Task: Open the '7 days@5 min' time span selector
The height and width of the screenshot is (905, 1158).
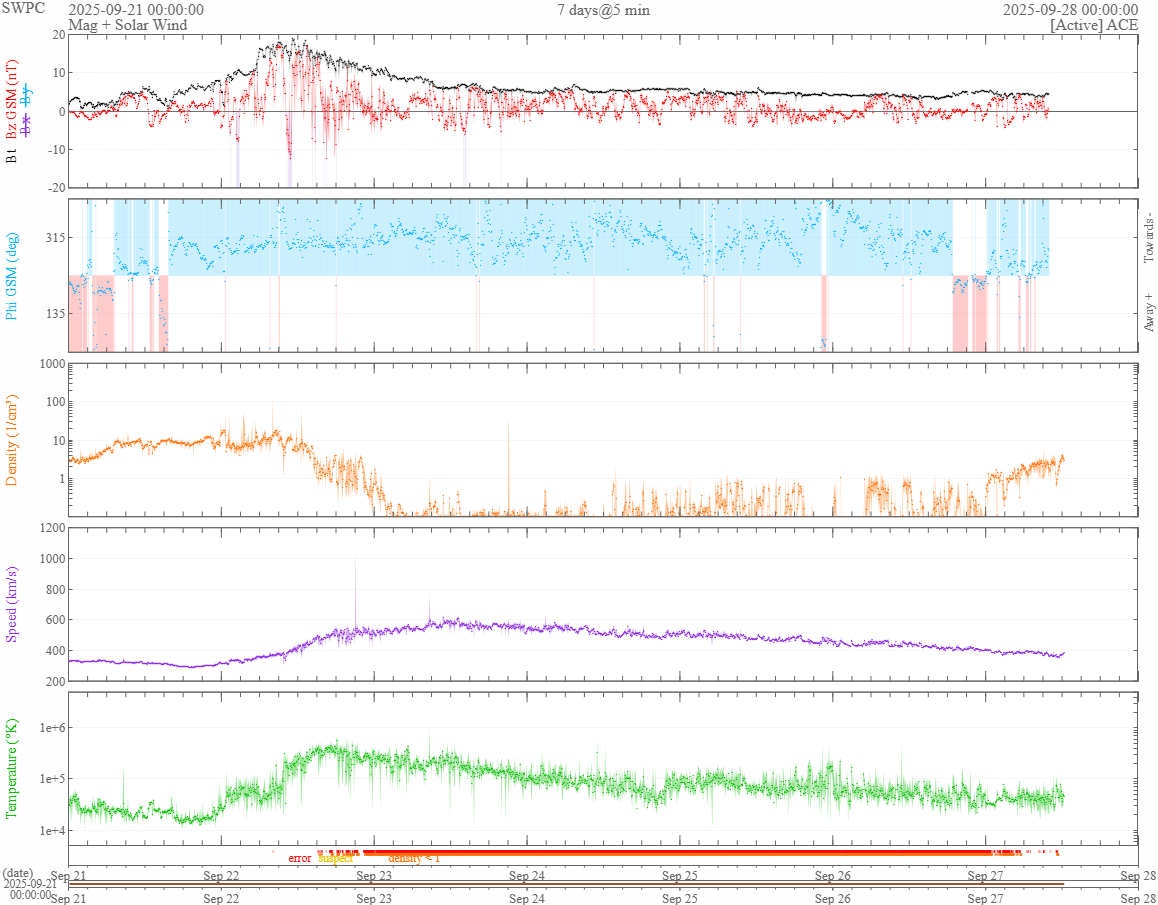Action: tap(603, 10)
